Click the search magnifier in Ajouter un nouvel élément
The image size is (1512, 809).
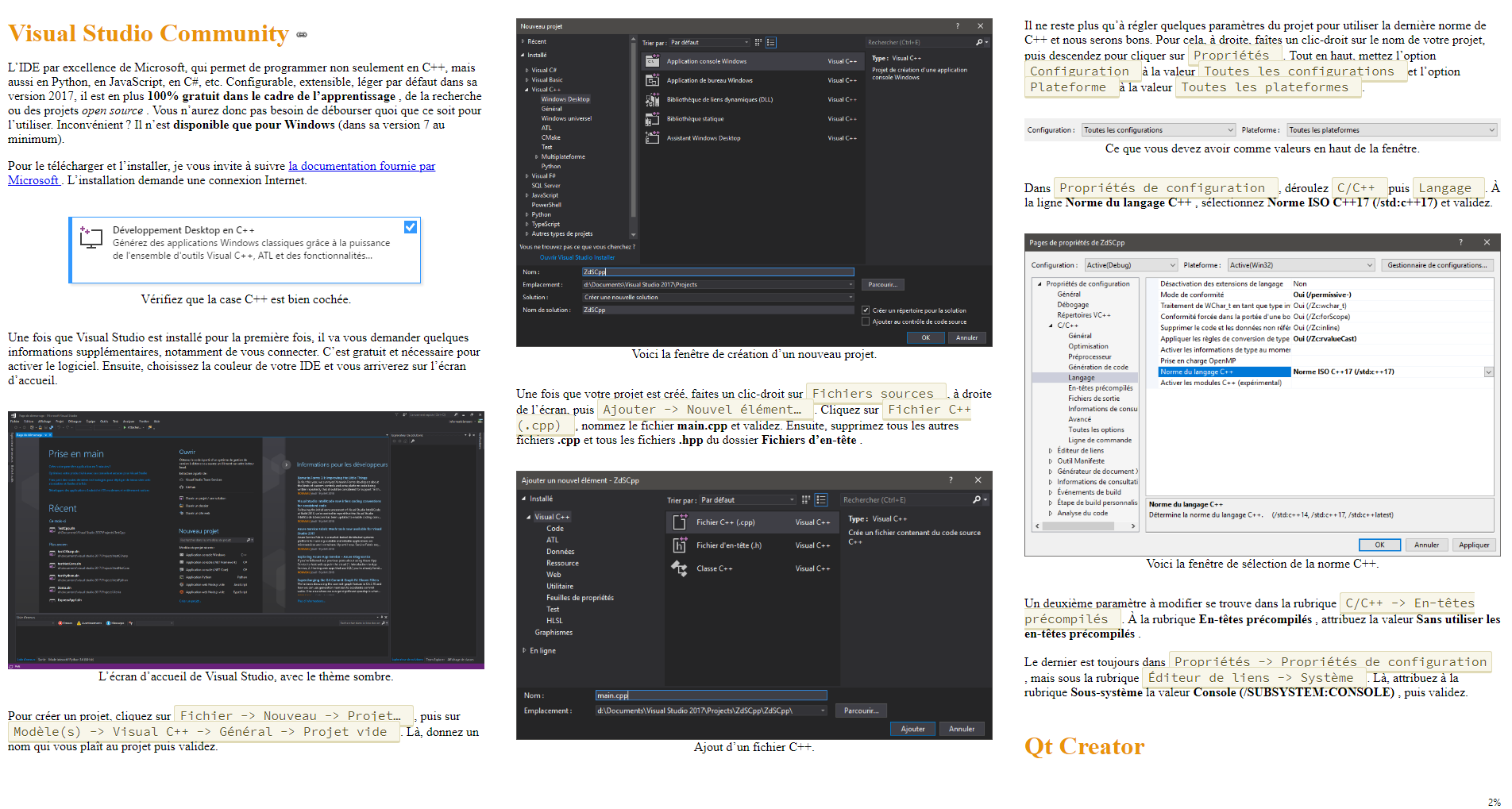pyautogui.click(x=977, y=499)
